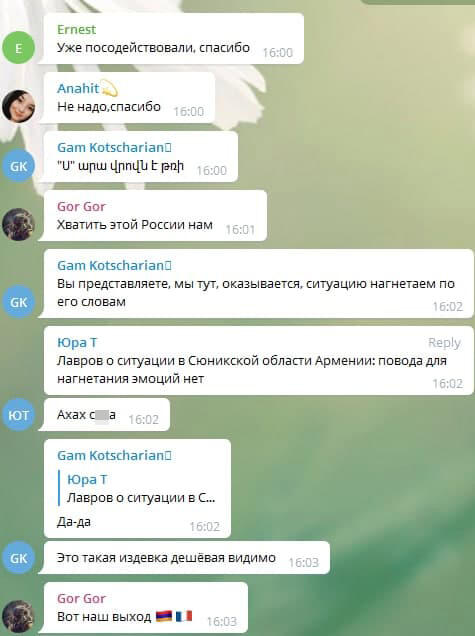Click the Gor Gor name above 'Хватить этой России'
This screenshot has width=475, height=636.
(x=81, y=206)
